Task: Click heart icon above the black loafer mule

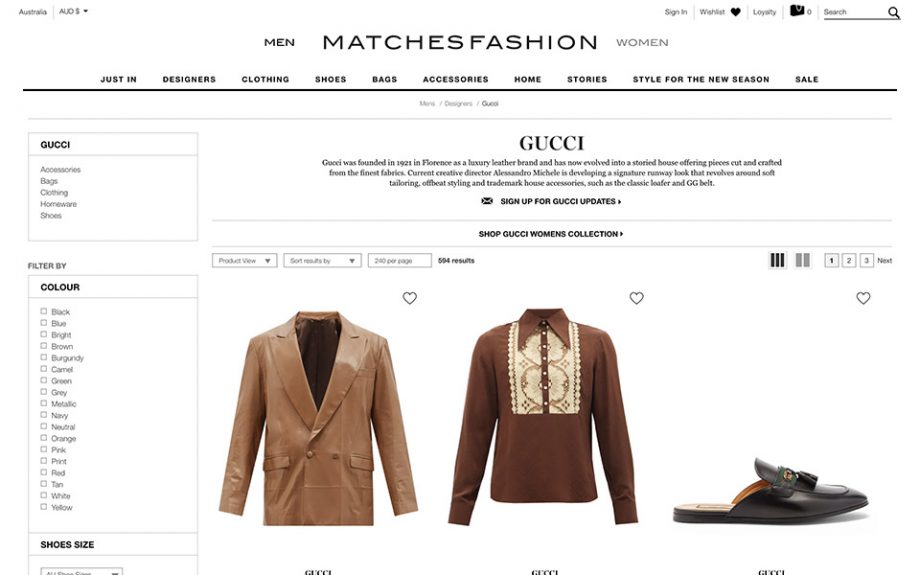Action: [863, 298]
